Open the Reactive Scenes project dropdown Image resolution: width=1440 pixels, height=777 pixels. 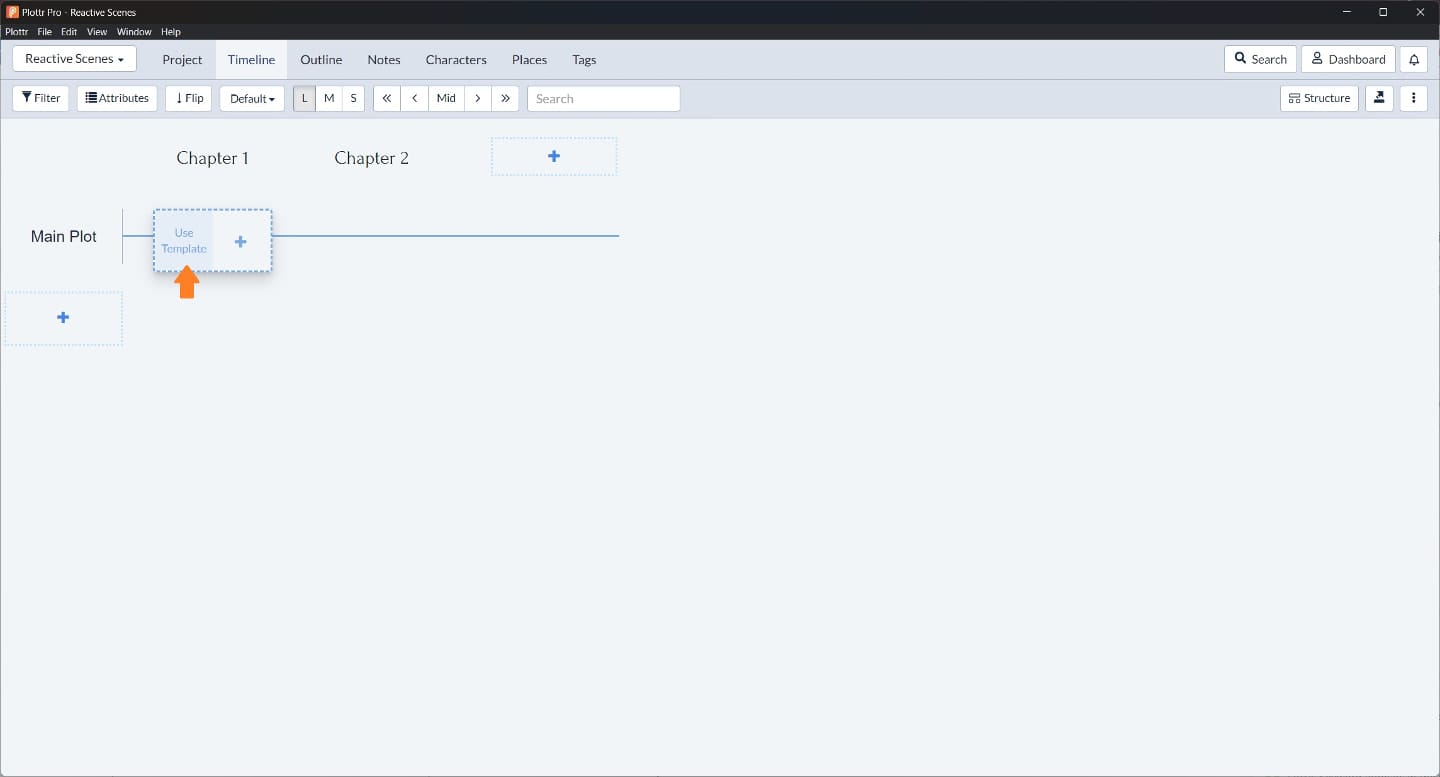click(x=74, y=59)
